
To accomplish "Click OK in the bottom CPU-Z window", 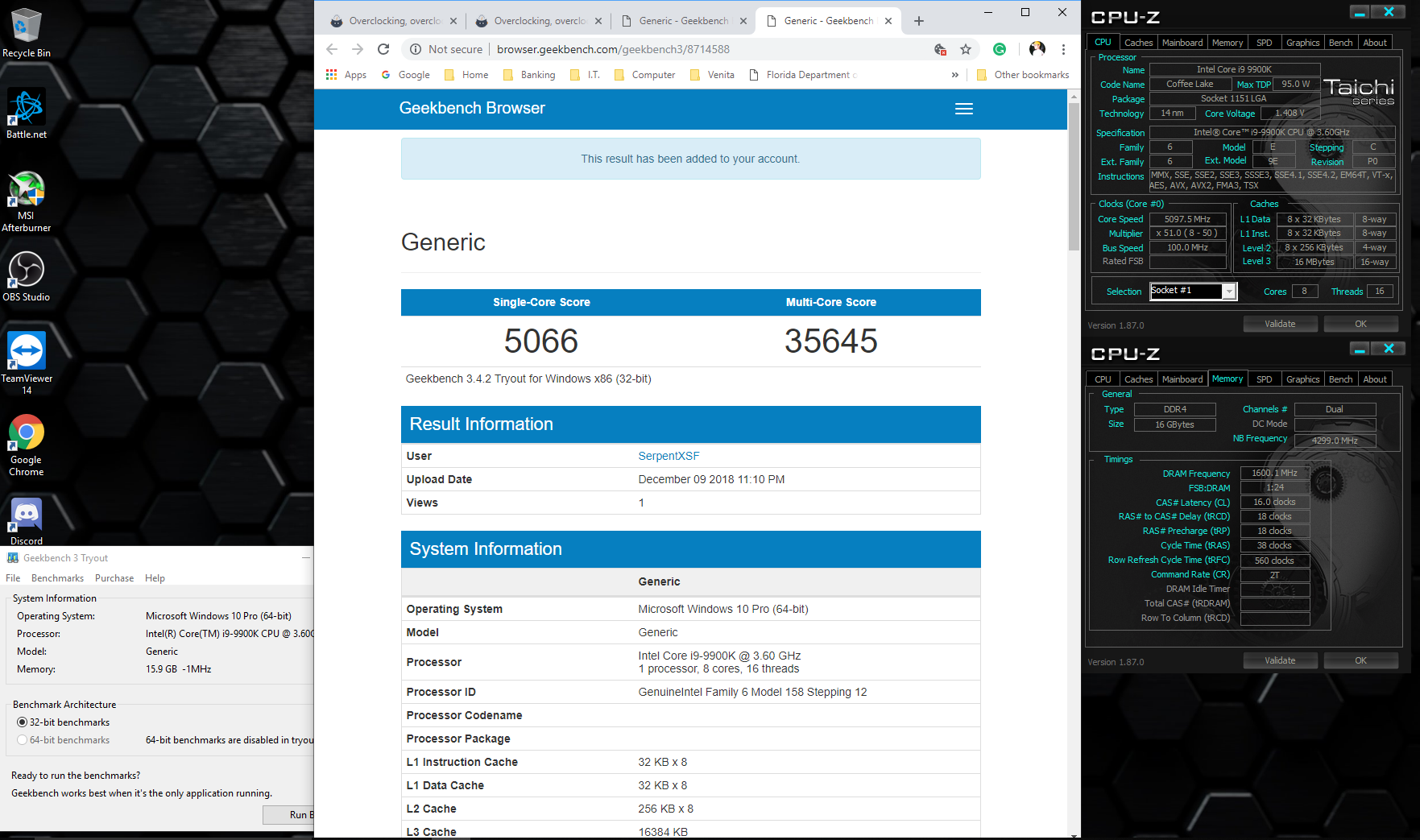I will click(x=1360, y=660).
